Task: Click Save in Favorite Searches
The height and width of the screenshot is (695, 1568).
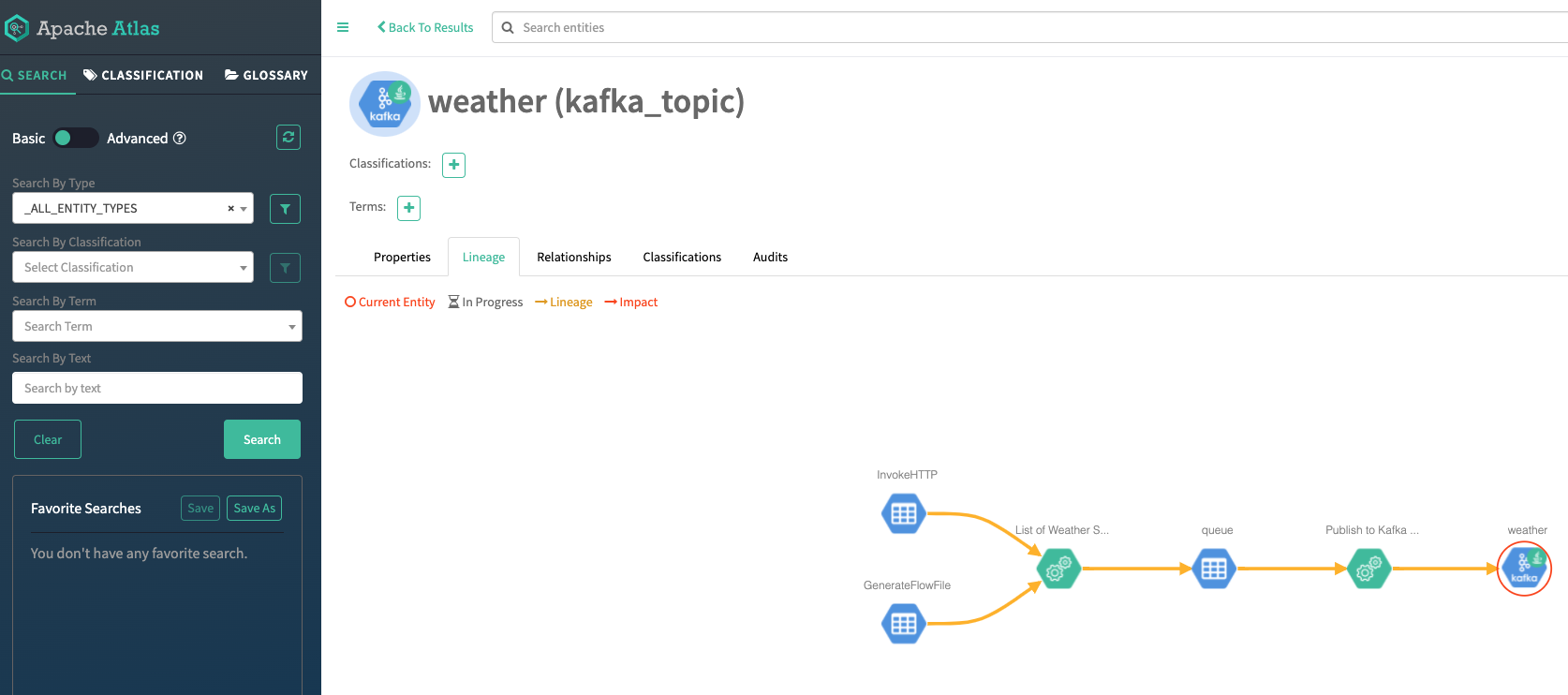Action: (200, 508)
